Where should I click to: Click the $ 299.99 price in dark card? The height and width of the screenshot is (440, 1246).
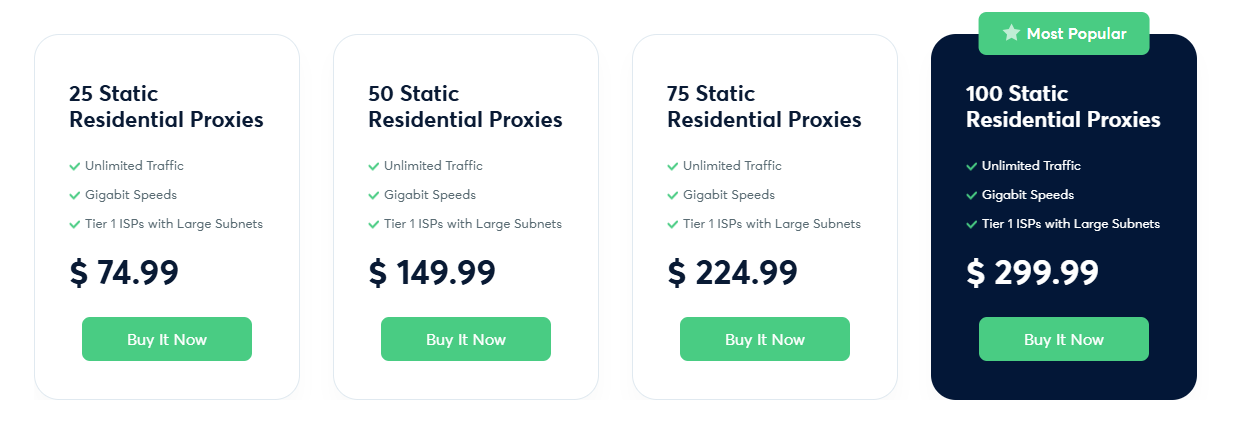pyautogui.click(x=1032, y=272)
